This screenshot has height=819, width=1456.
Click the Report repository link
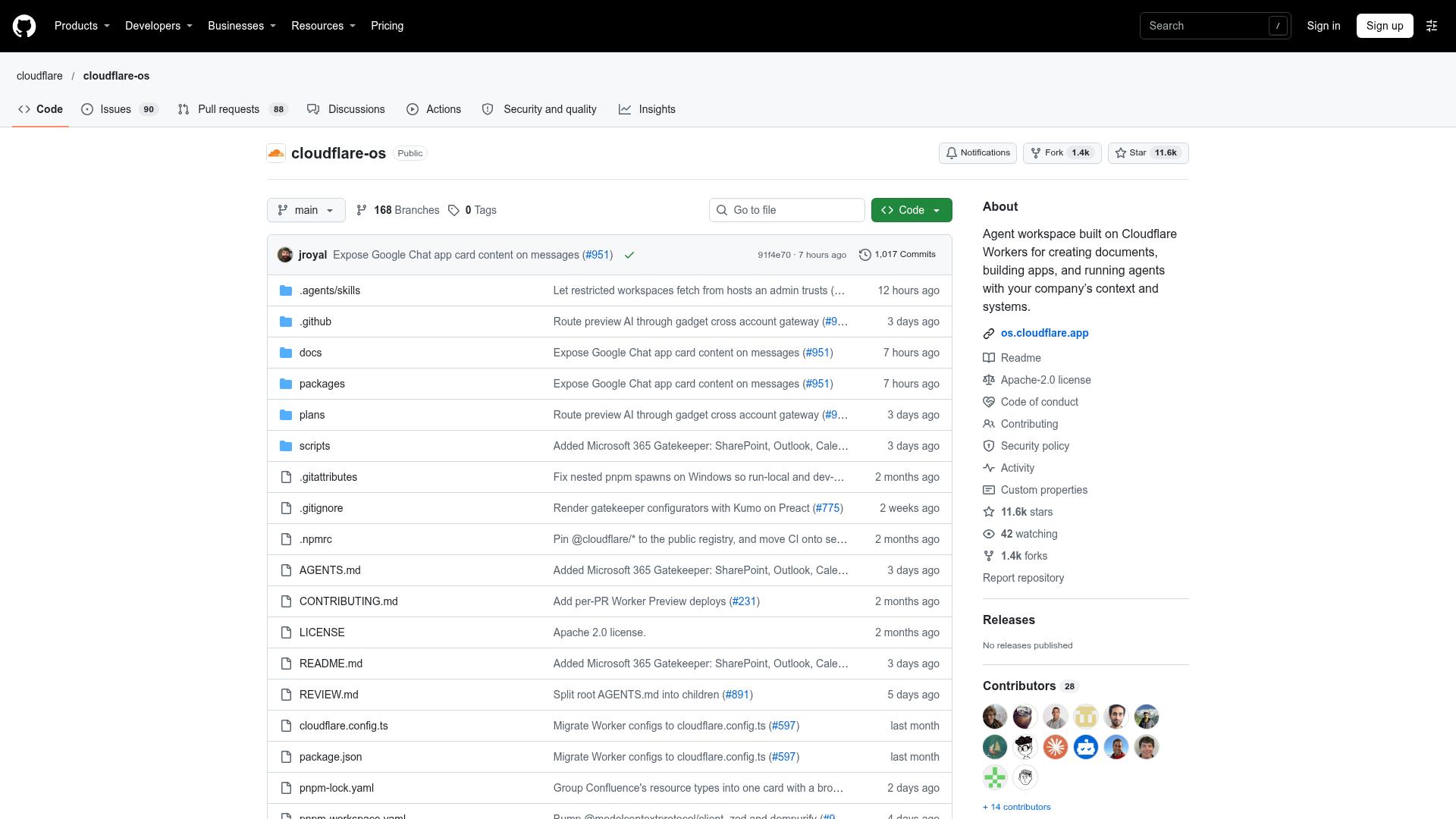click(x=1023, y=578)
